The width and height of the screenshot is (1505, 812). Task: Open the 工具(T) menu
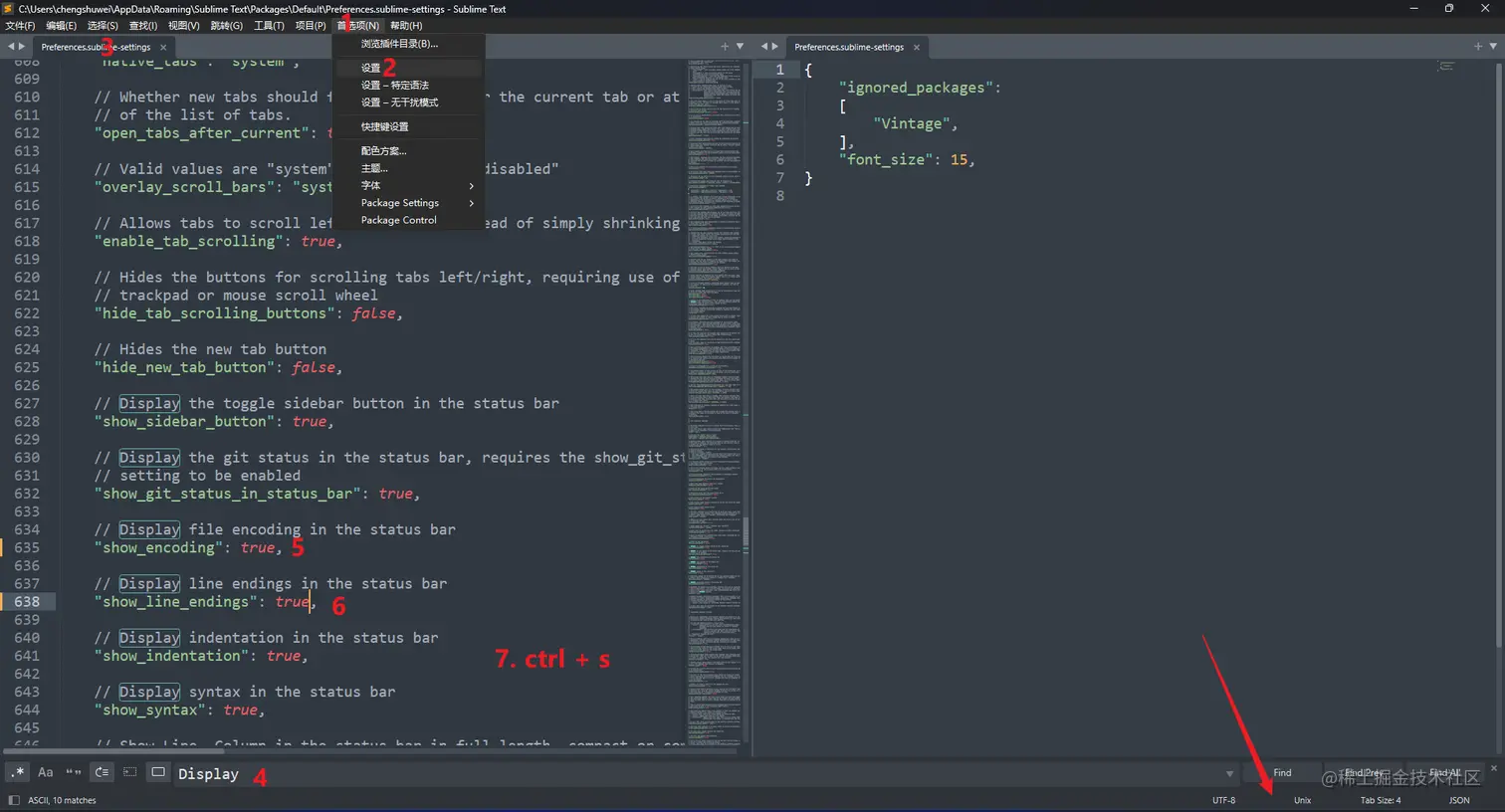pos(269,26)
